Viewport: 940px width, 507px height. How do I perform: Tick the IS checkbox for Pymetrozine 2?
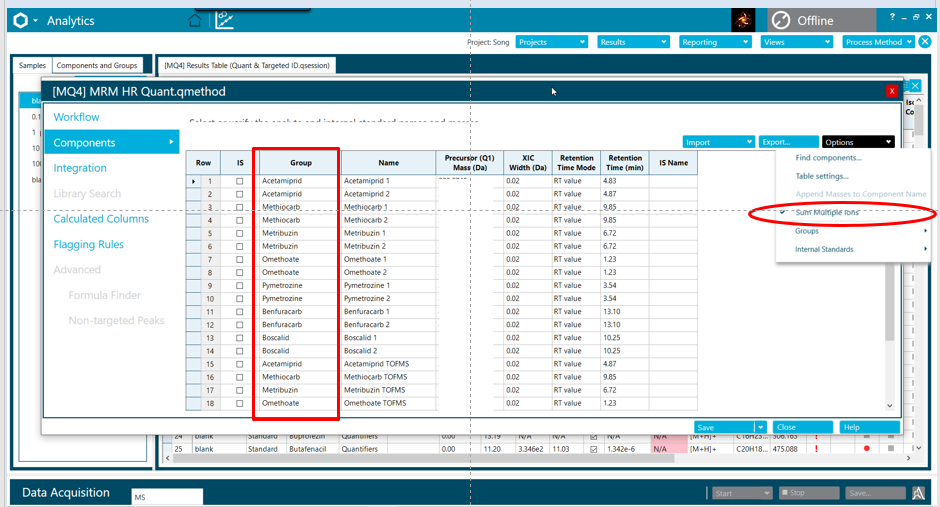pos(240,299)
